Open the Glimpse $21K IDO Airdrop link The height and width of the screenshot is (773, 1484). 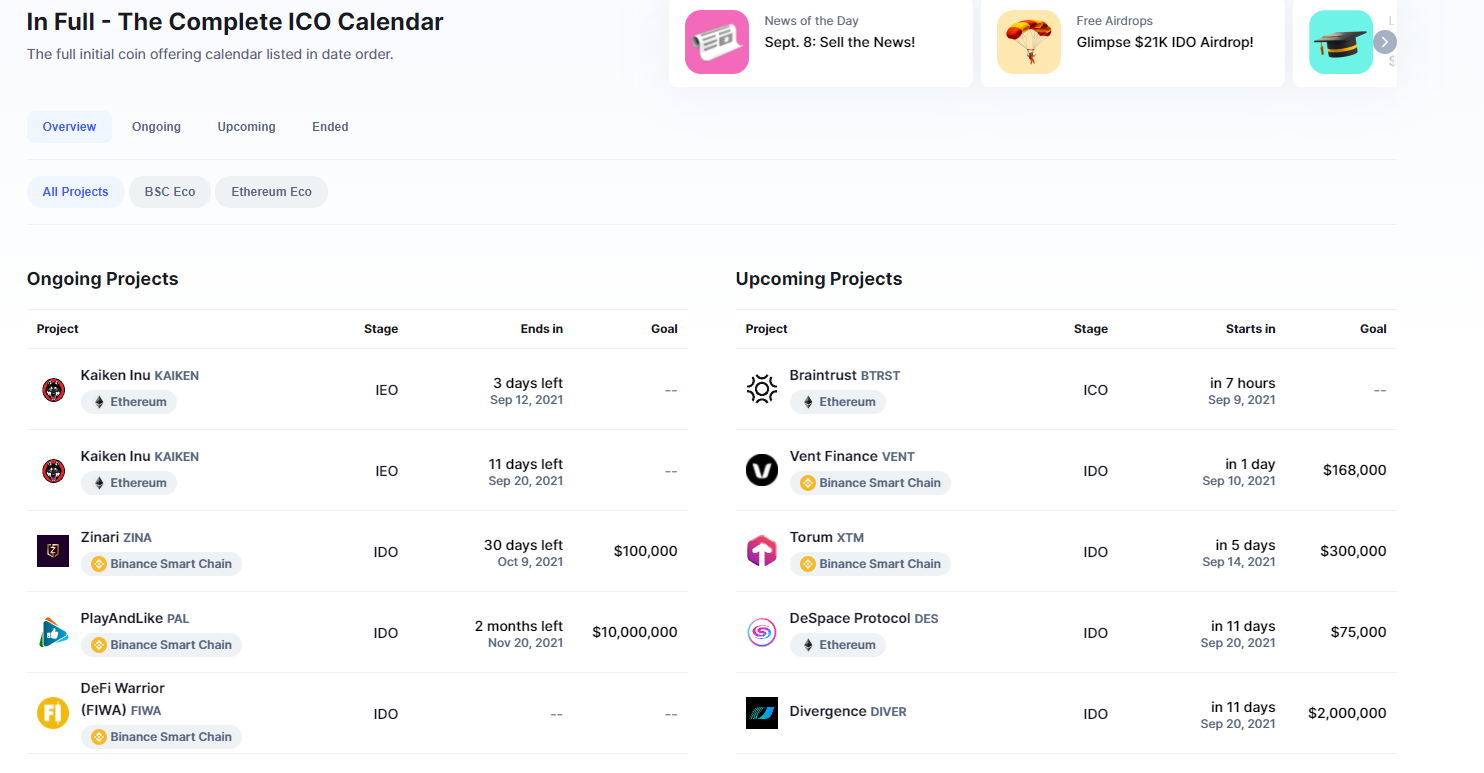pos(1165,42)
